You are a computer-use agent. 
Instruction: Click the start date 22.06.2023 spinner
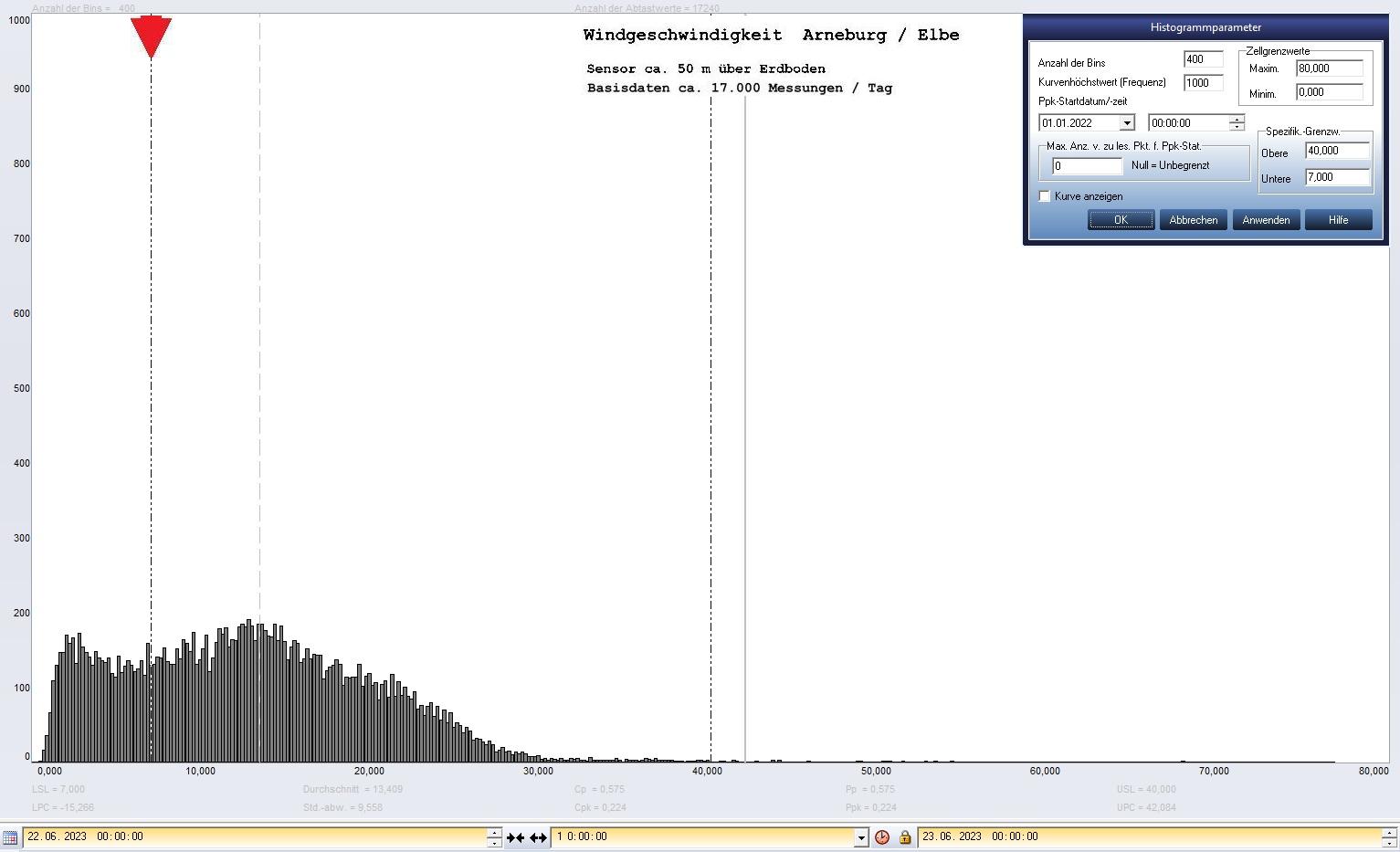pos(494,836)
